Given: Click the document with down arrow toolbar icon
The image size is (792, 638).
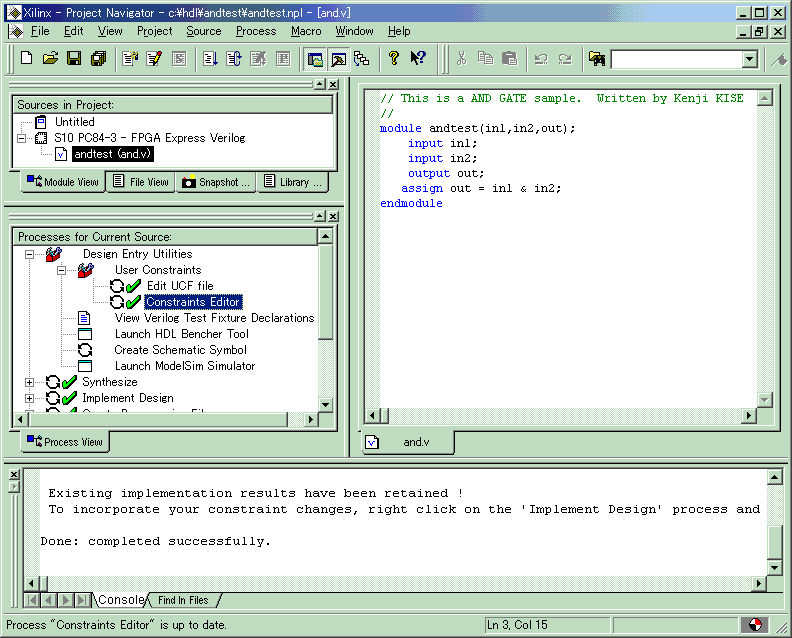Looking at the screenshot, I should point(210,59).
